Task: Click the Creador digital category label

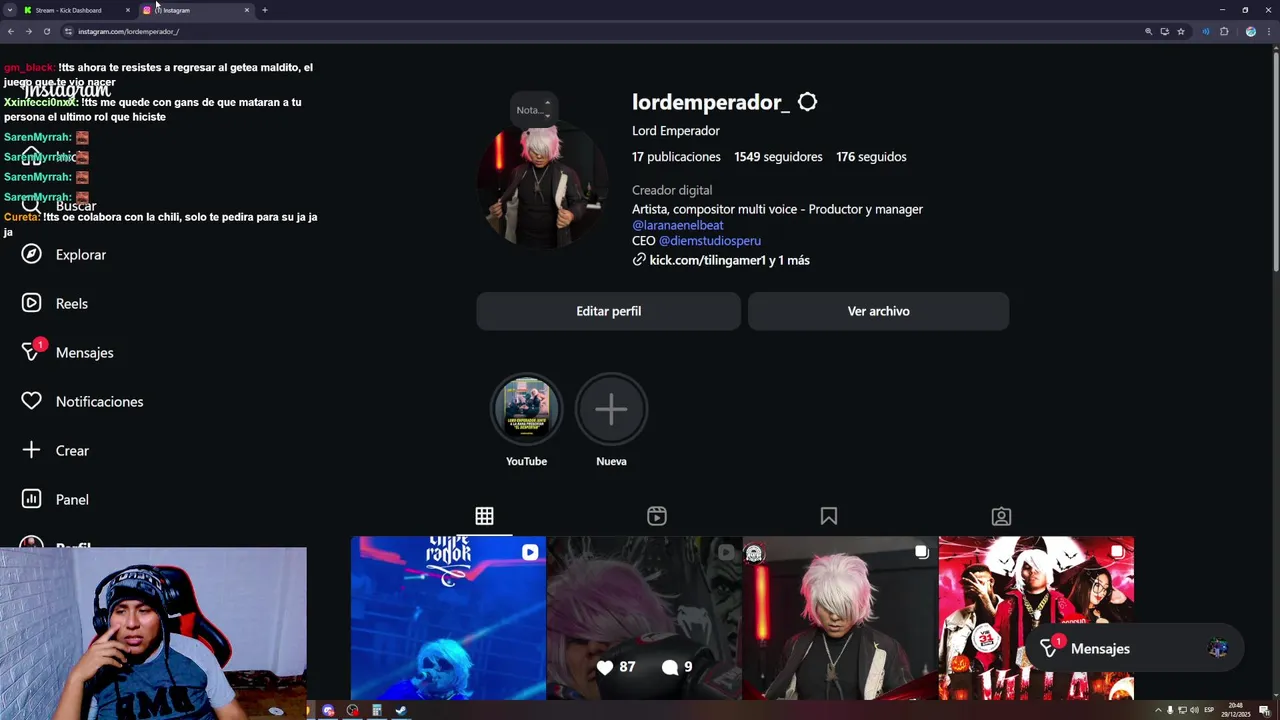Action: (672, 190)
